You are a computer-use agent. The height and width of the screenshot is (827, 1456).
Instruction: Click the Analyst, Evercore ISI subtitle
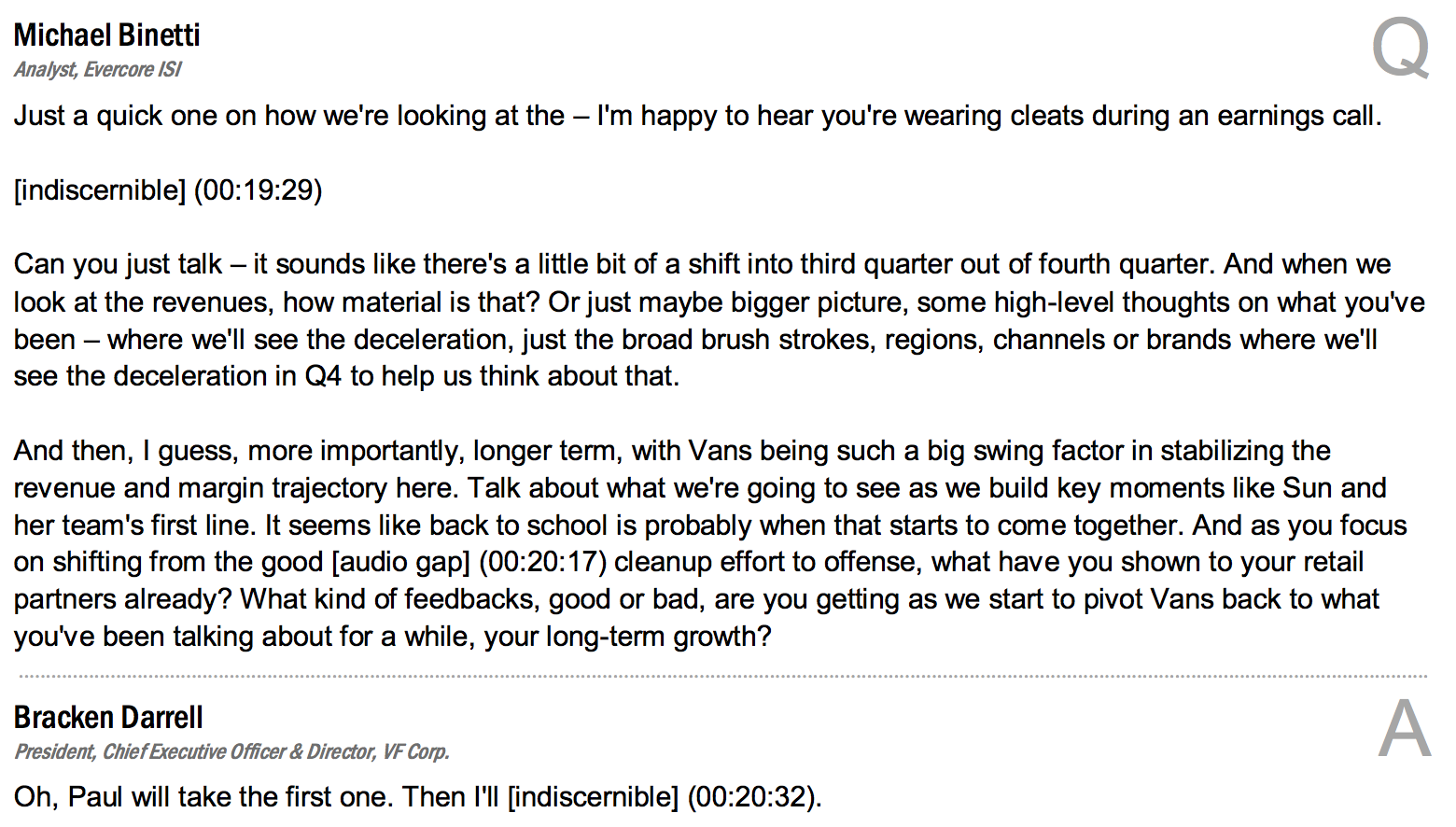[x=98, y=70]
